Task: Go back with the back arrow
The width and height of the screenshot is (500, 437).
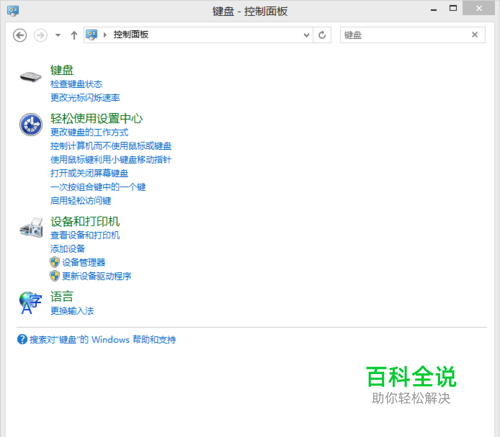Action: 20,35
